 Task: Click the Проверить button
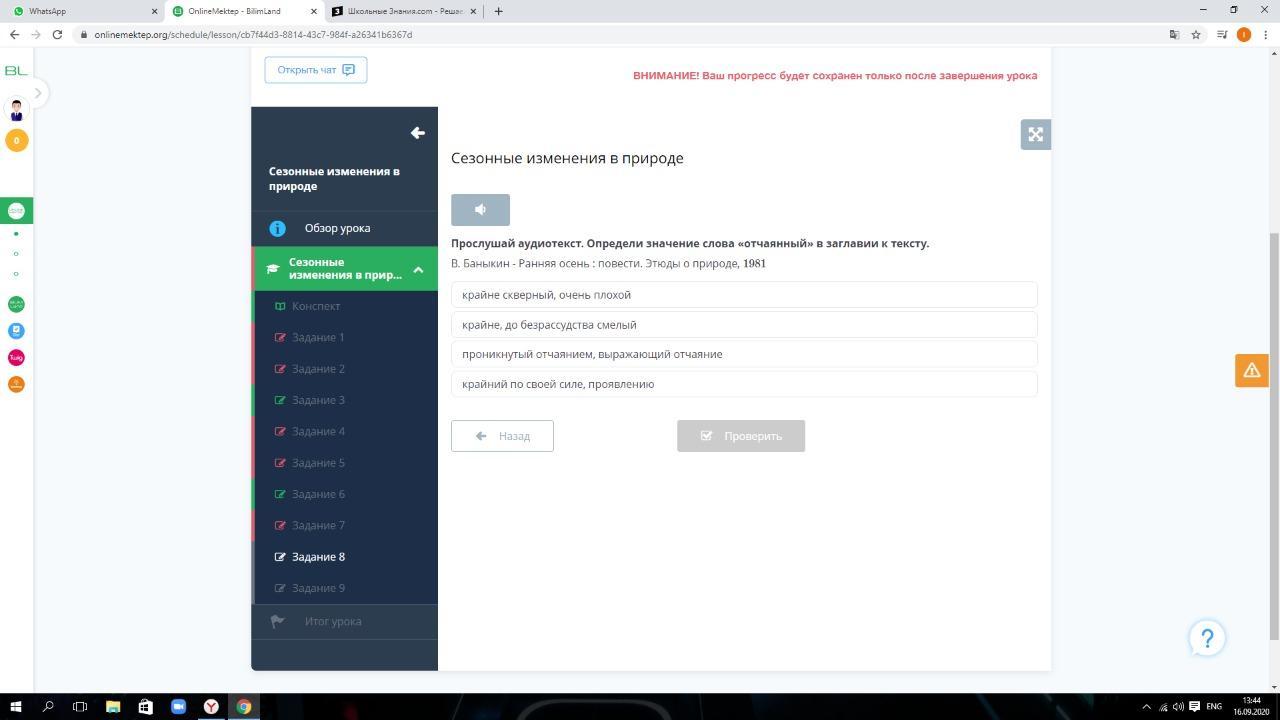tap(741, 436)
